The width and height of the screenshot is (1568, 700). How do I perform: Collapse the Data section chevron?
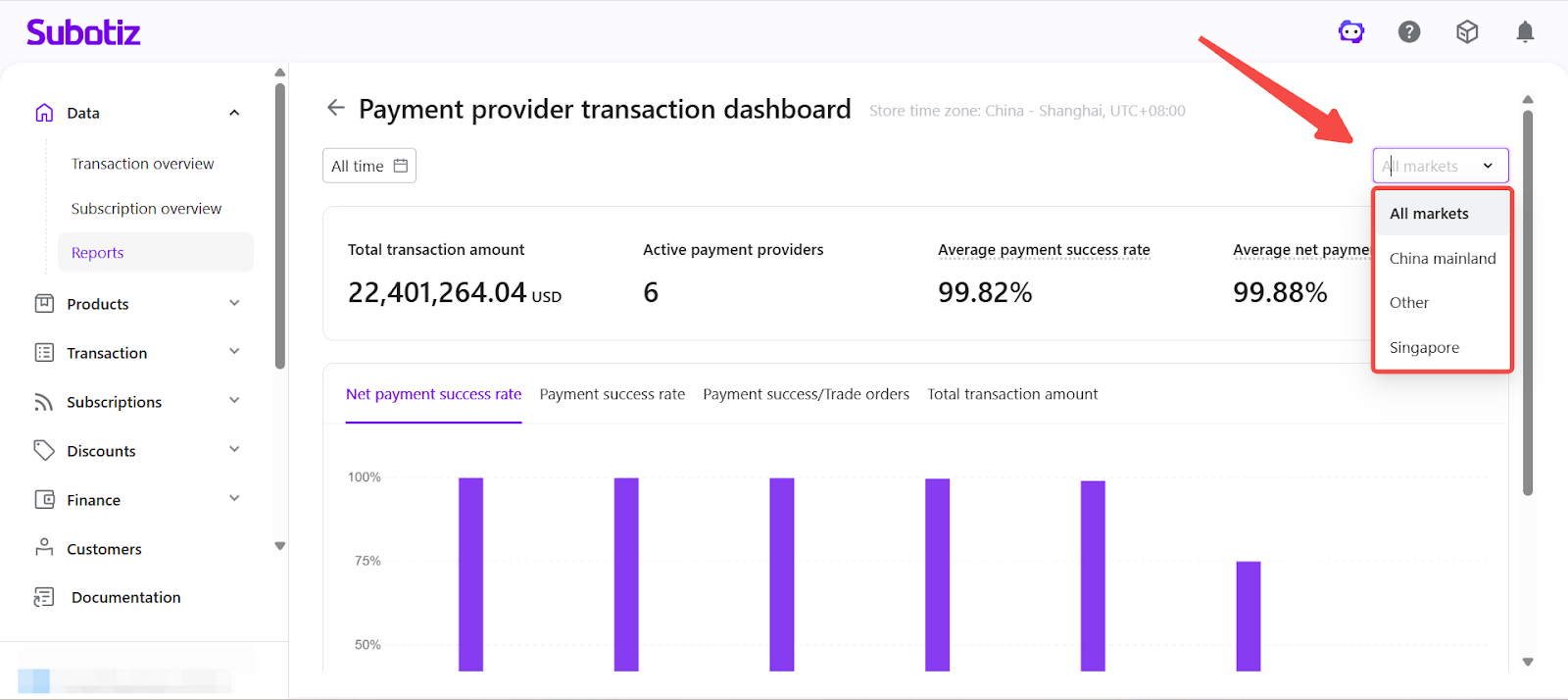tap(234, 113)
